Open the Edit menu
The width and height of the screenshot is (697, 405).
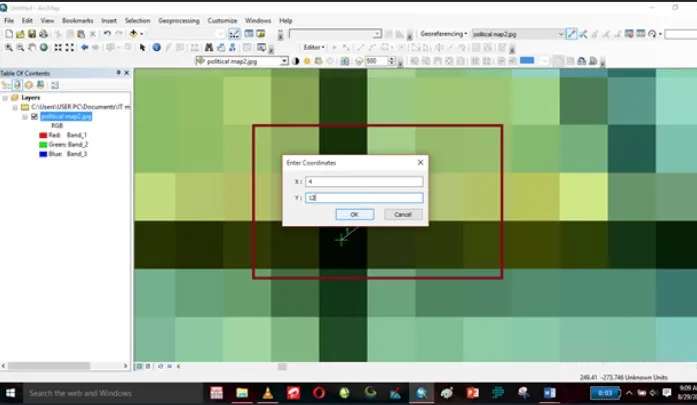(x=27, y=20)
